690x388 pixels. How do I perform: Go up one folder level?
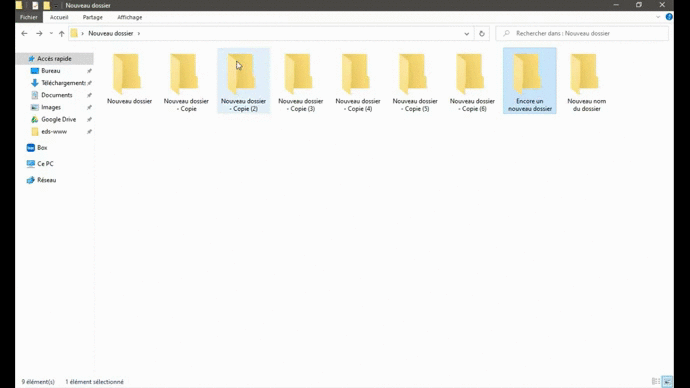62,33
